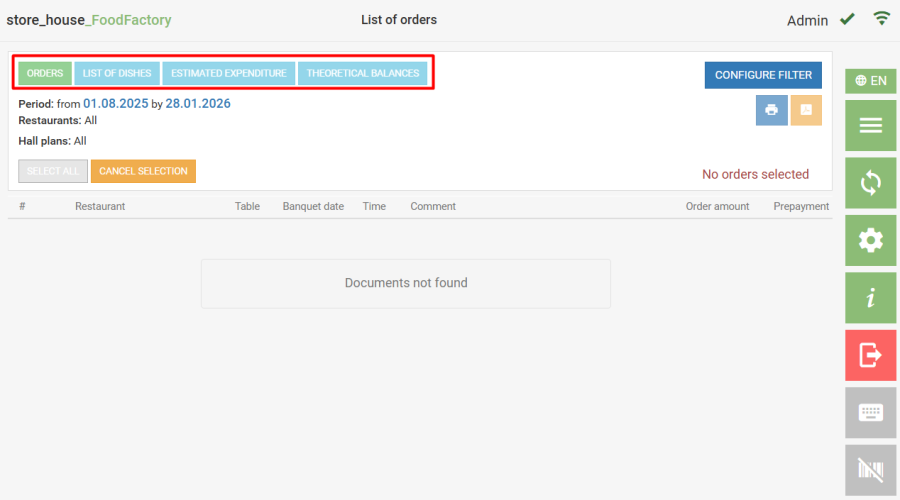Switch to the List of Dishes tab
Viewport: 900px width, 500px height.
coord(117,73)
